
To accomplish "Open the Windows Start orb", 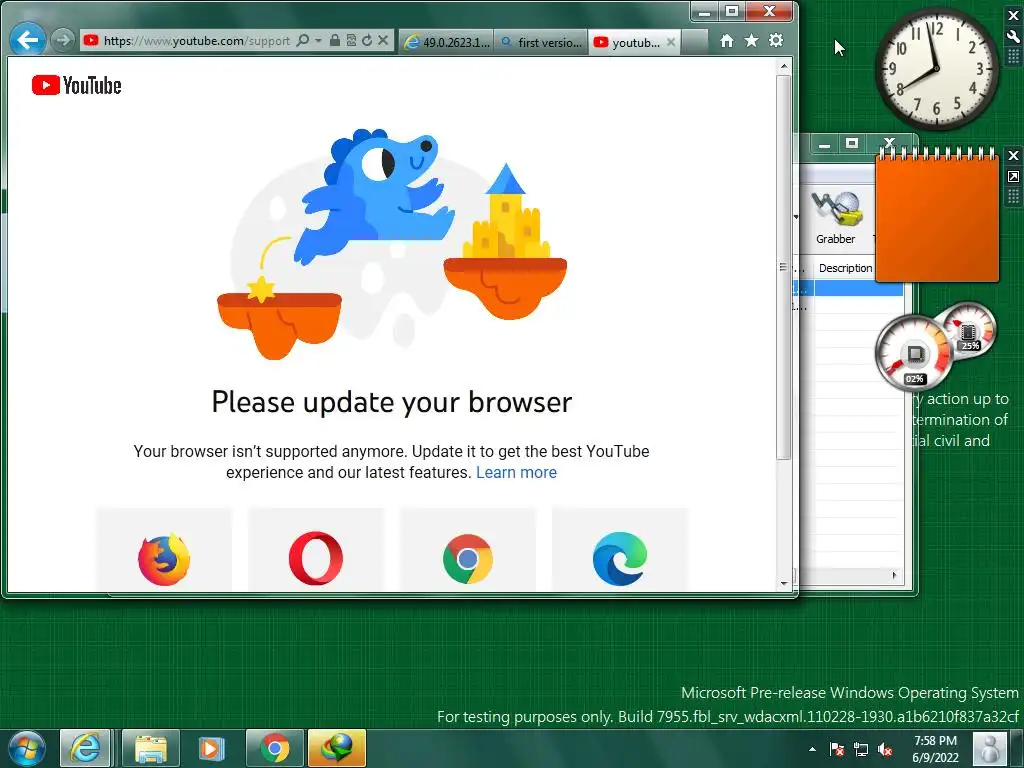I will click(27, 748).
